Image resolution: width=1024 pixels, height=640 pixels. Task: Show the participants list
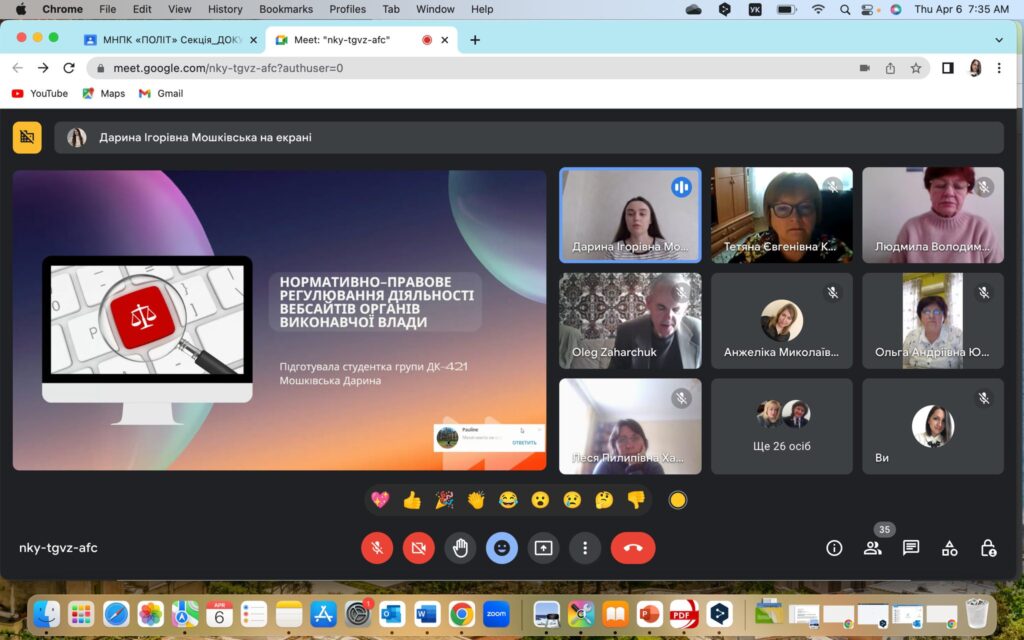point(873,548)
